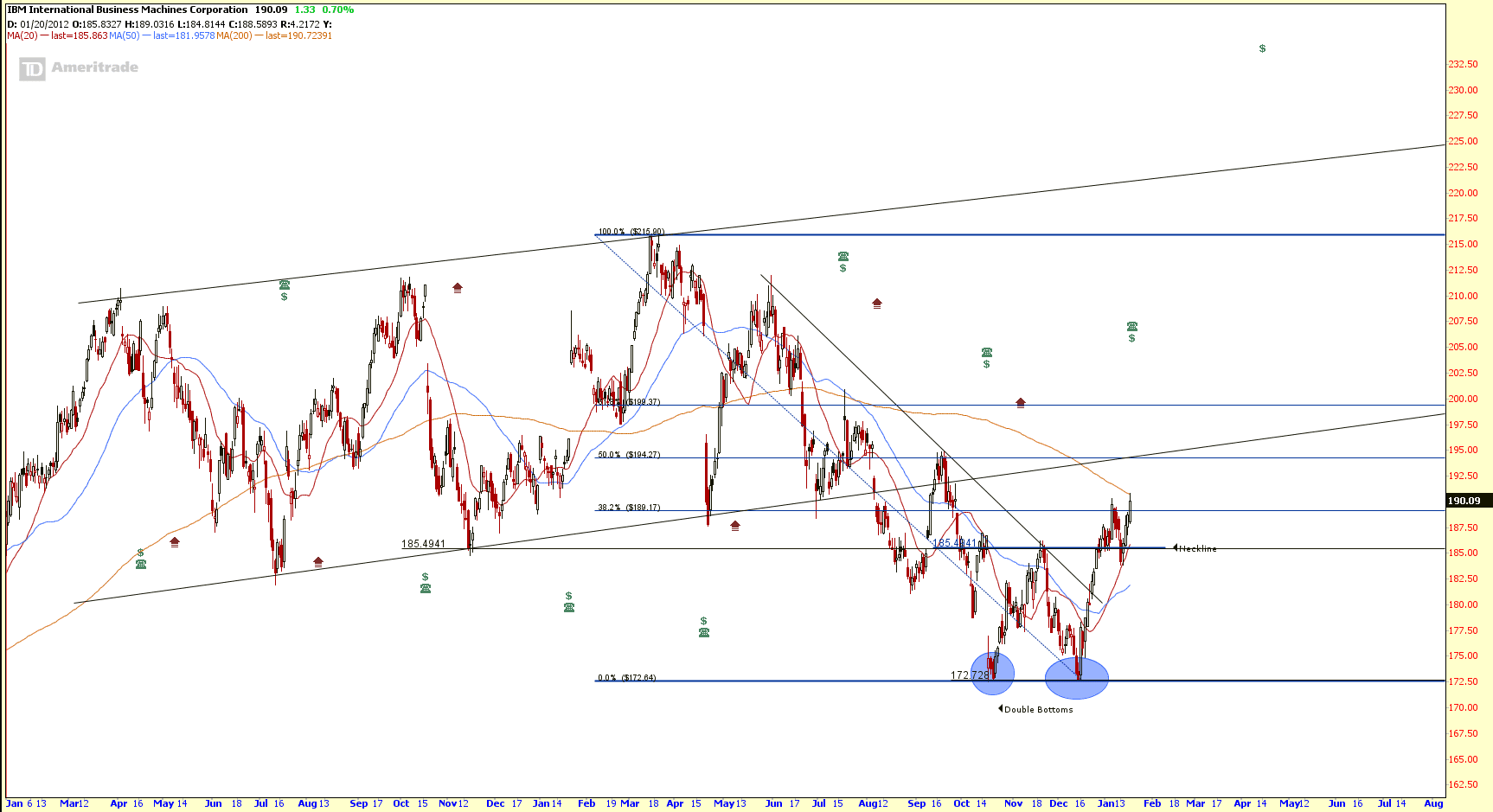The height and width of the screenshot is (812, 1493).
Task: Click the red arrow under the 38.2% ($189.17) label
Action: point(735,525)
